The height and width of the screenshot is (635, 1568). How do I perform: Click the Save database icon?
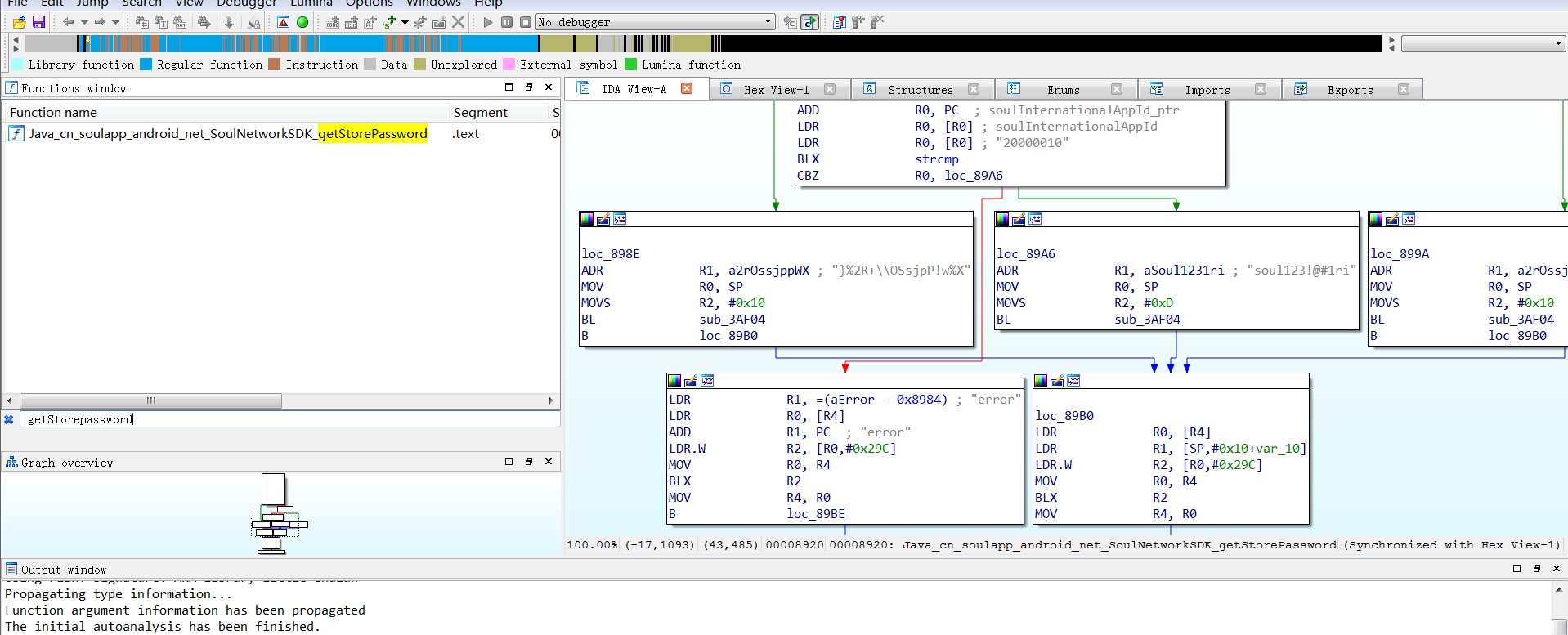38,22
